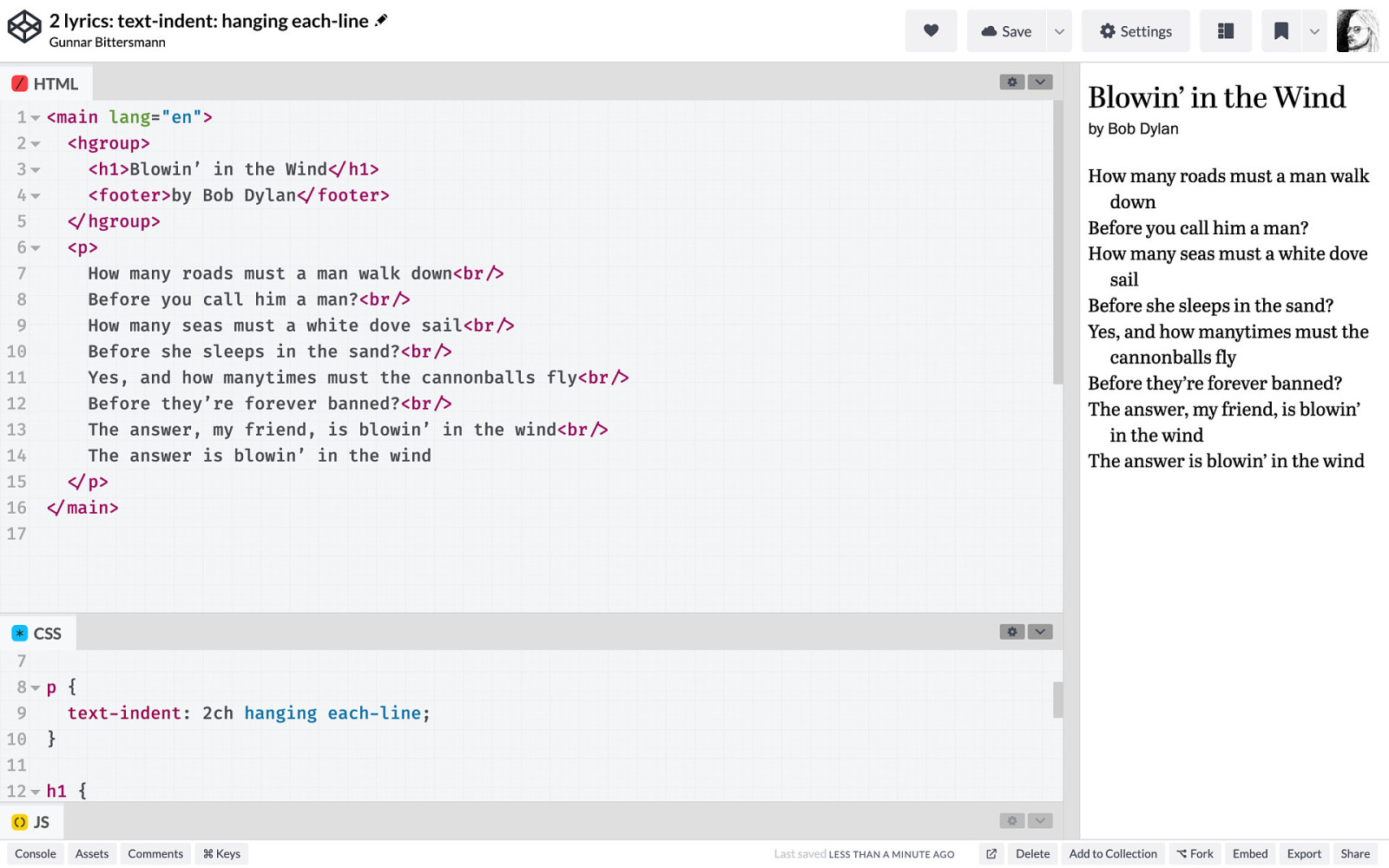
Task: Select the CSS editor tab
Action: (x=36, y=633)
